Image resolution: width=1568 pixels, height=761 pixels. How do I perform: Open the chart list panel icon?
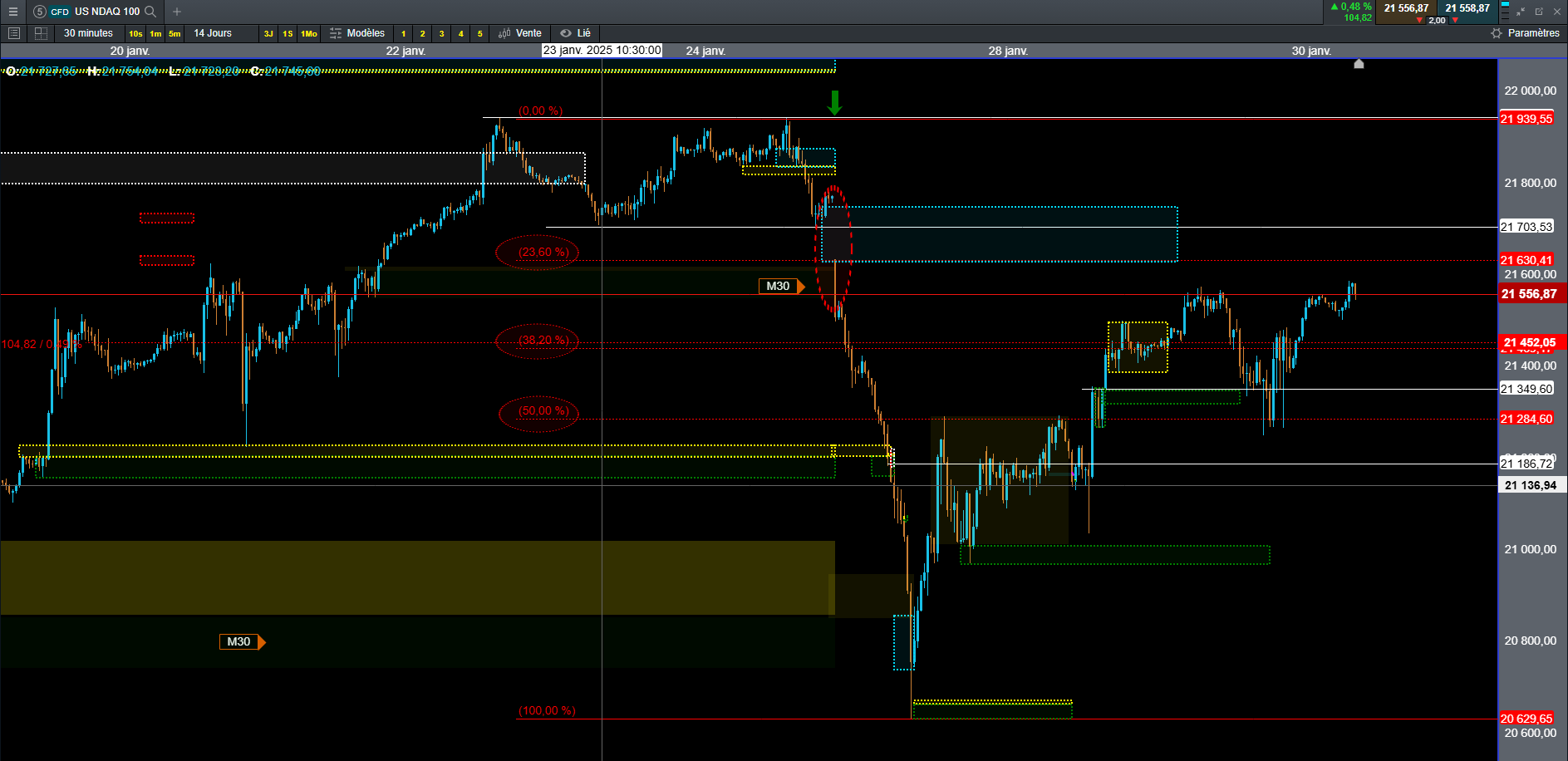[x=13, y=33]
